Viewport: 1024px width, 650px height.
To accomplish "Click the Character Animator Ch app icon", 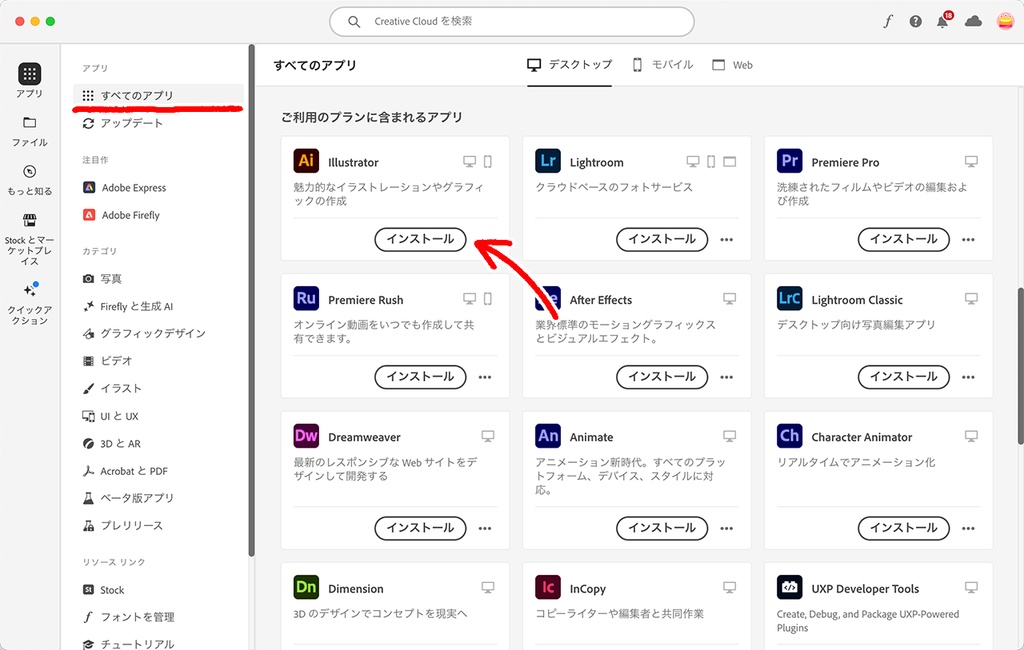I will (x=790, y=436).
